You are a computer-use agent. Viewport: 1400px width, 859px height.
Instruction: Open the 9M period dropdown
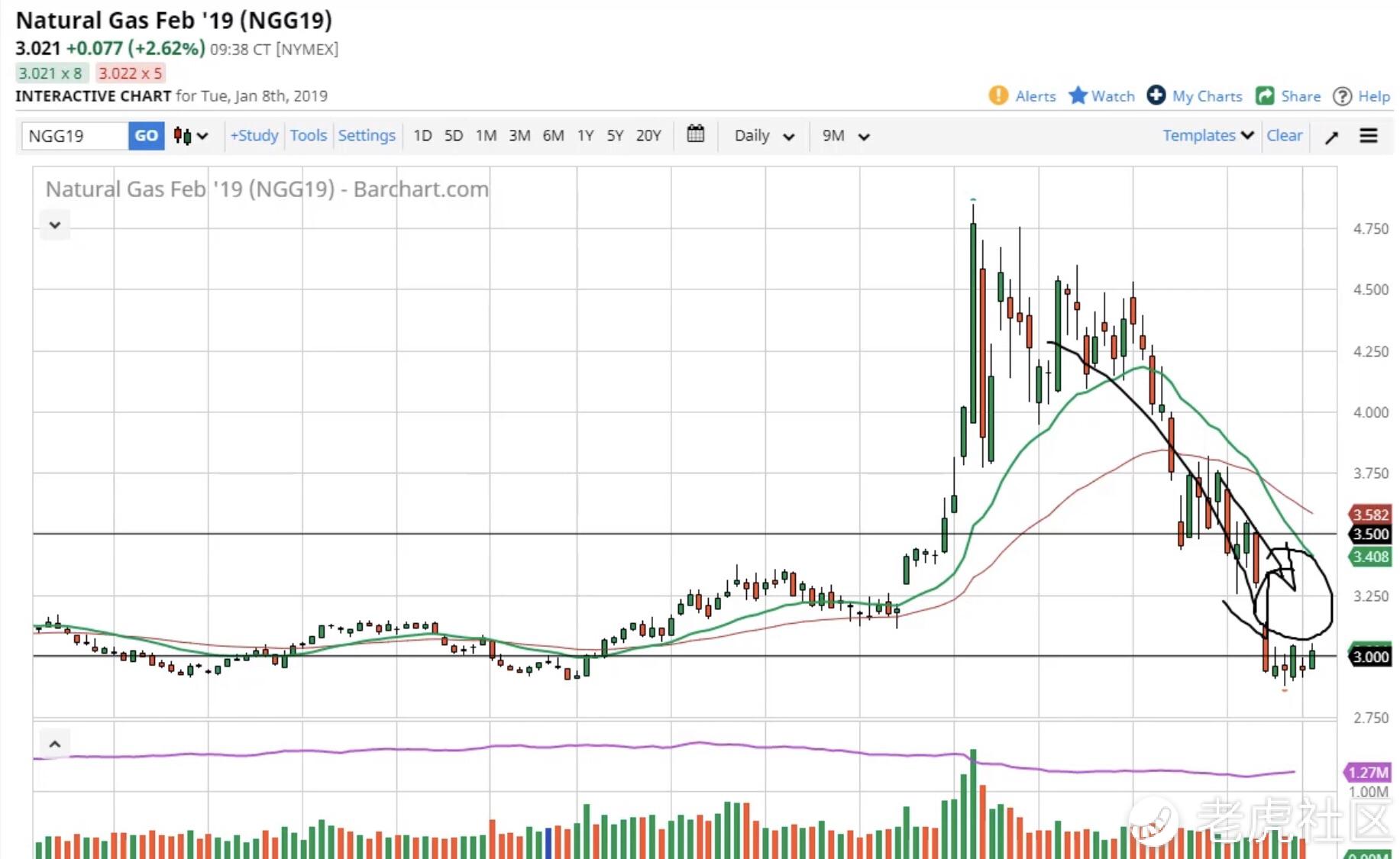pyautogui.click(x=845, y=136)
